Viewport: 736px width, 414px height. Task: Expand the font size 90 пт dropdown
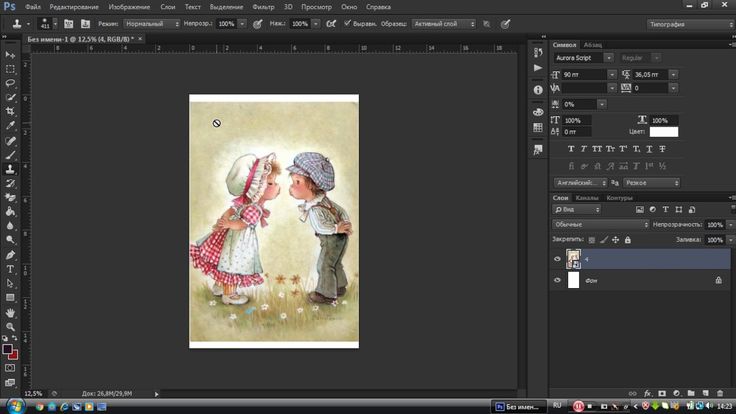pos(612,75)
